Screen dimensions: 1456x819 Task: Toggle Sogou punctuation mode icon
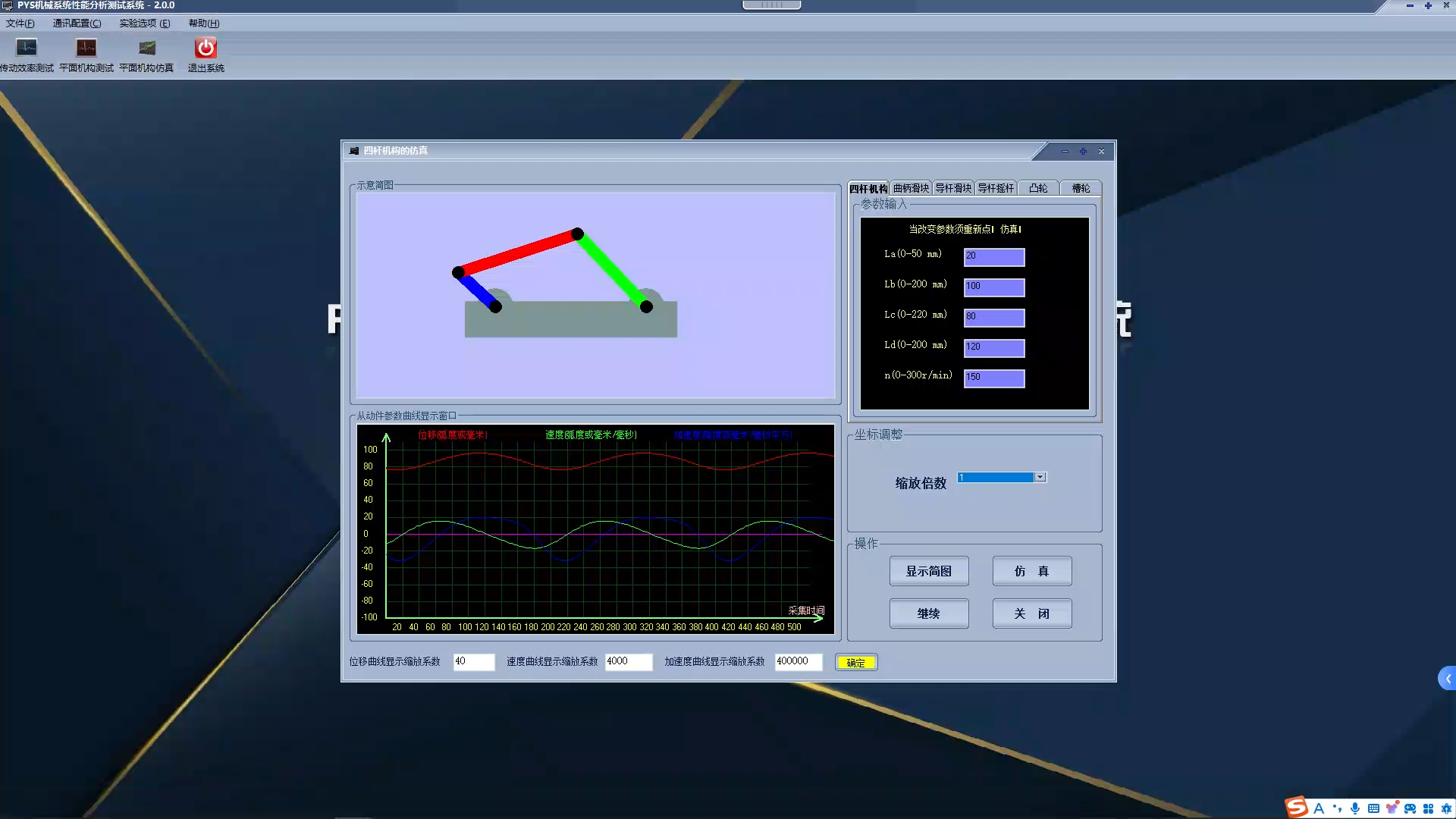pyautogui.click(x=1337, y=808)
